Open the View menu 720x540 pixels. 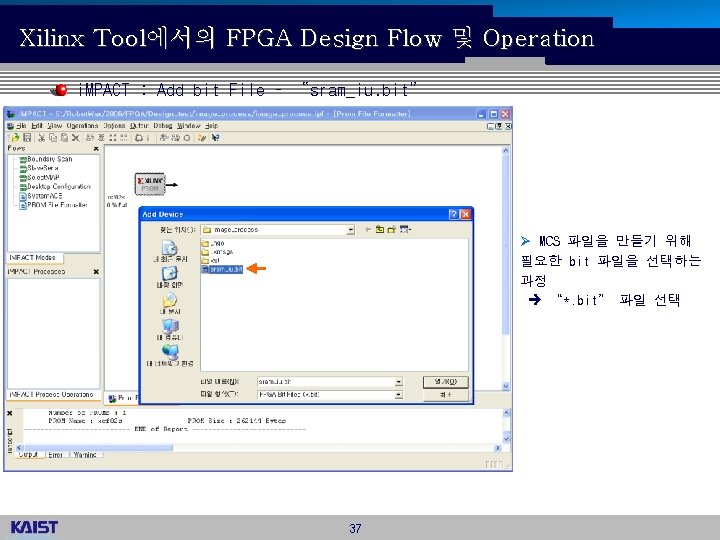pyautogui.click(x=55, y=125)
